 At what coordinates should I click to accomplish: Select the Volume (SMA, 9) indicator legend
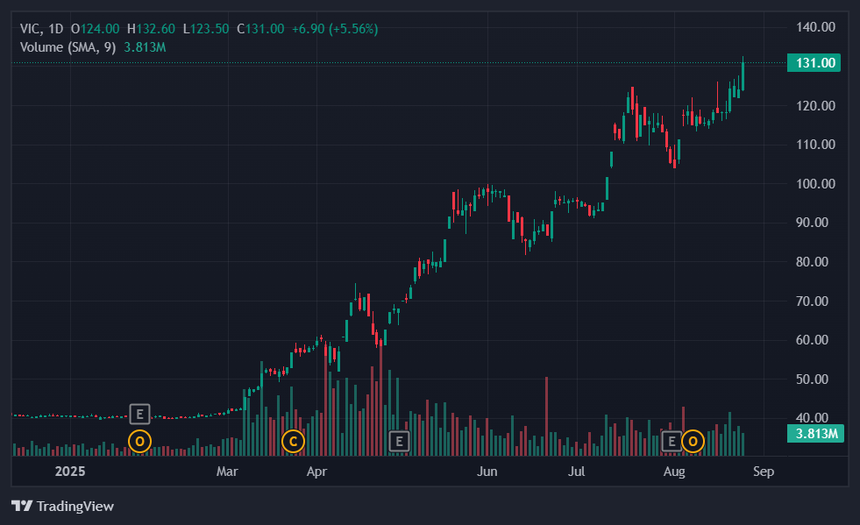[68, 47]
